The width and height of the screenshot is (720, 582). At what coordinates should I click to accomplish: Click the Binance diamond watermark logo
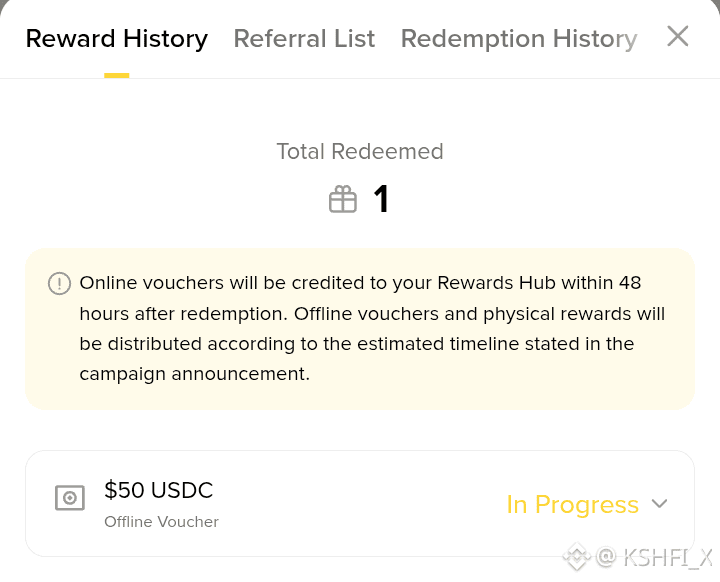point(577,557)
